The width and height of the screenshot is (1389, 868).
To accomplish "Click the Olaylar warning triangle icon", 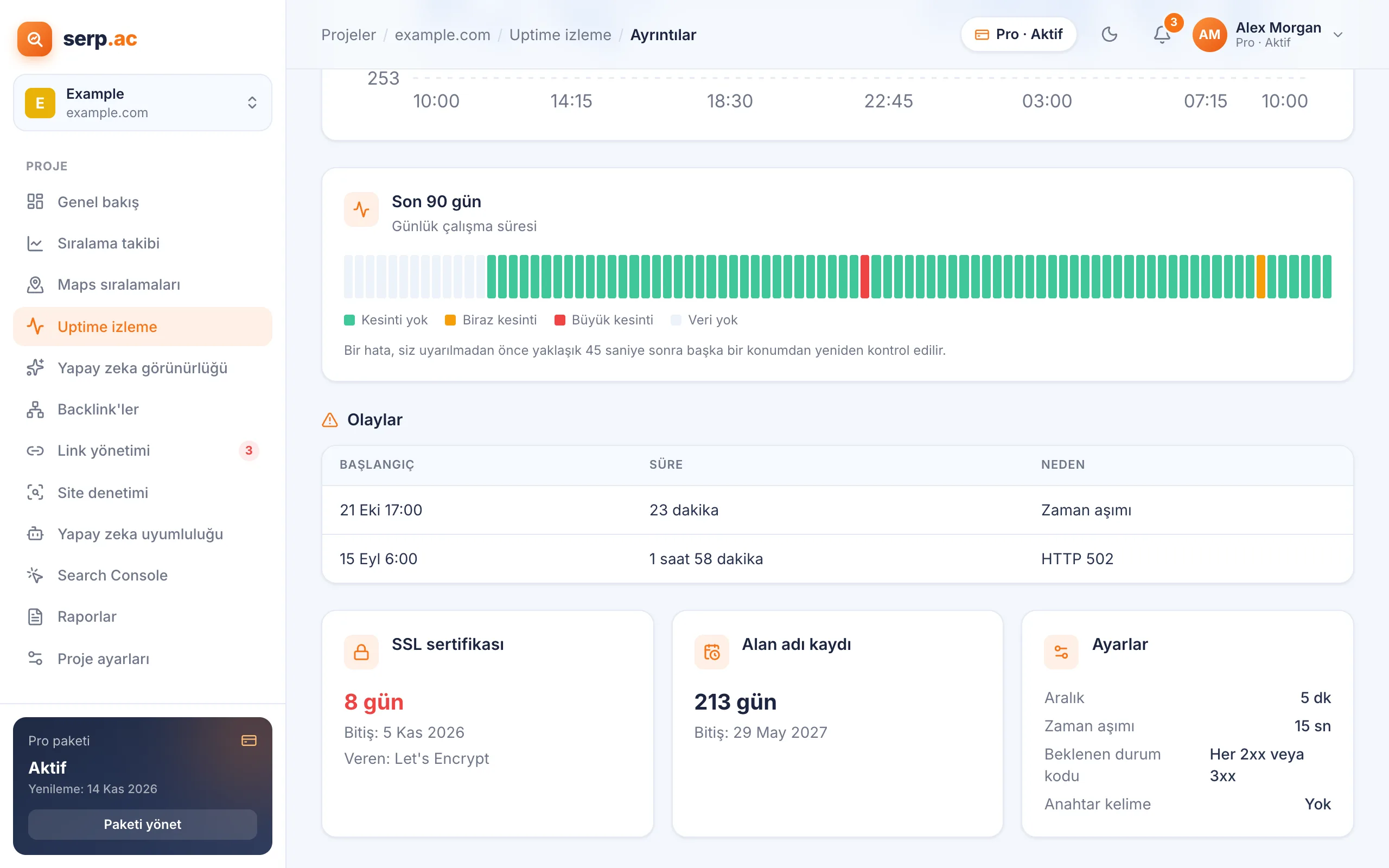I will [x=330, y=420].
